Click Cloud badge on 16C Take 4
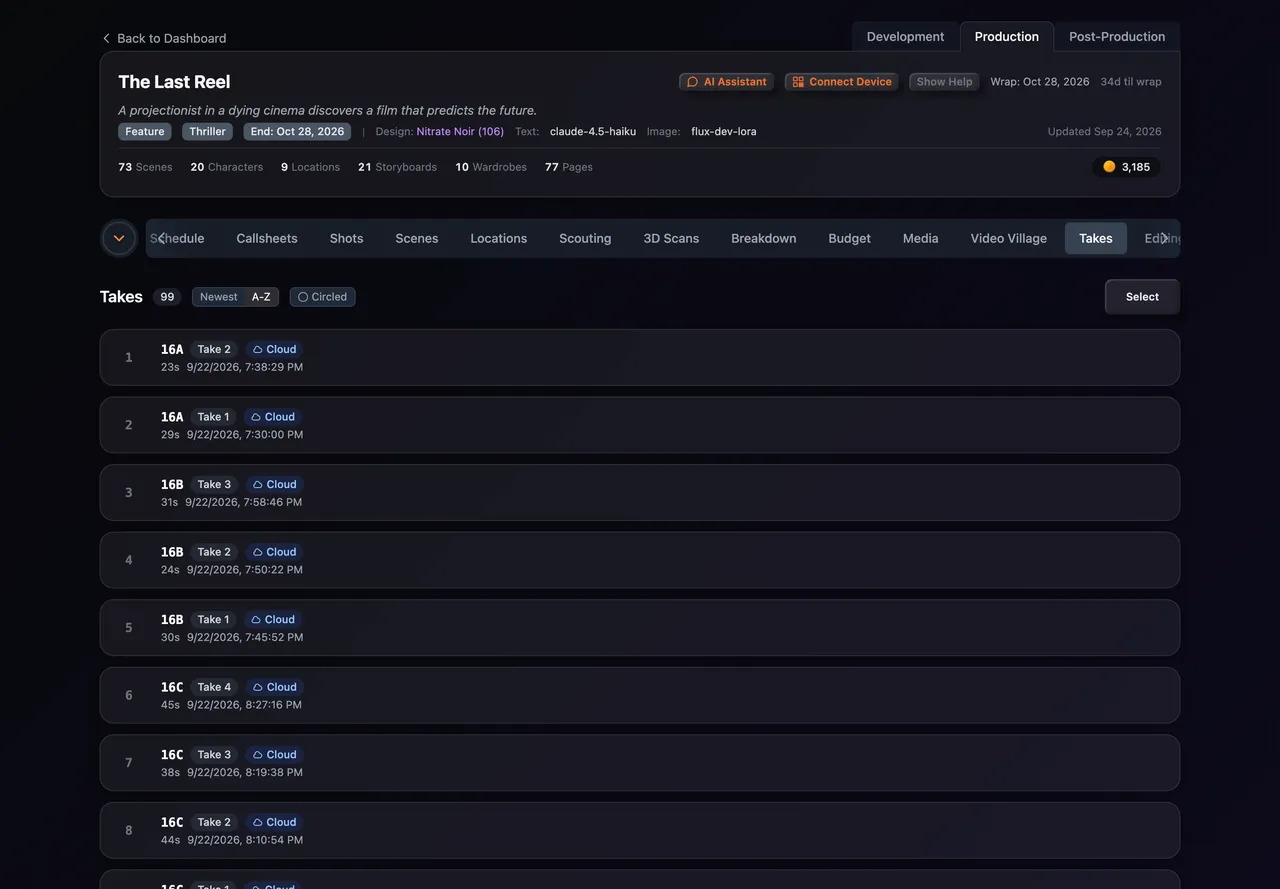The height and width of the screenshot is (889, 1280). [274, 687]
